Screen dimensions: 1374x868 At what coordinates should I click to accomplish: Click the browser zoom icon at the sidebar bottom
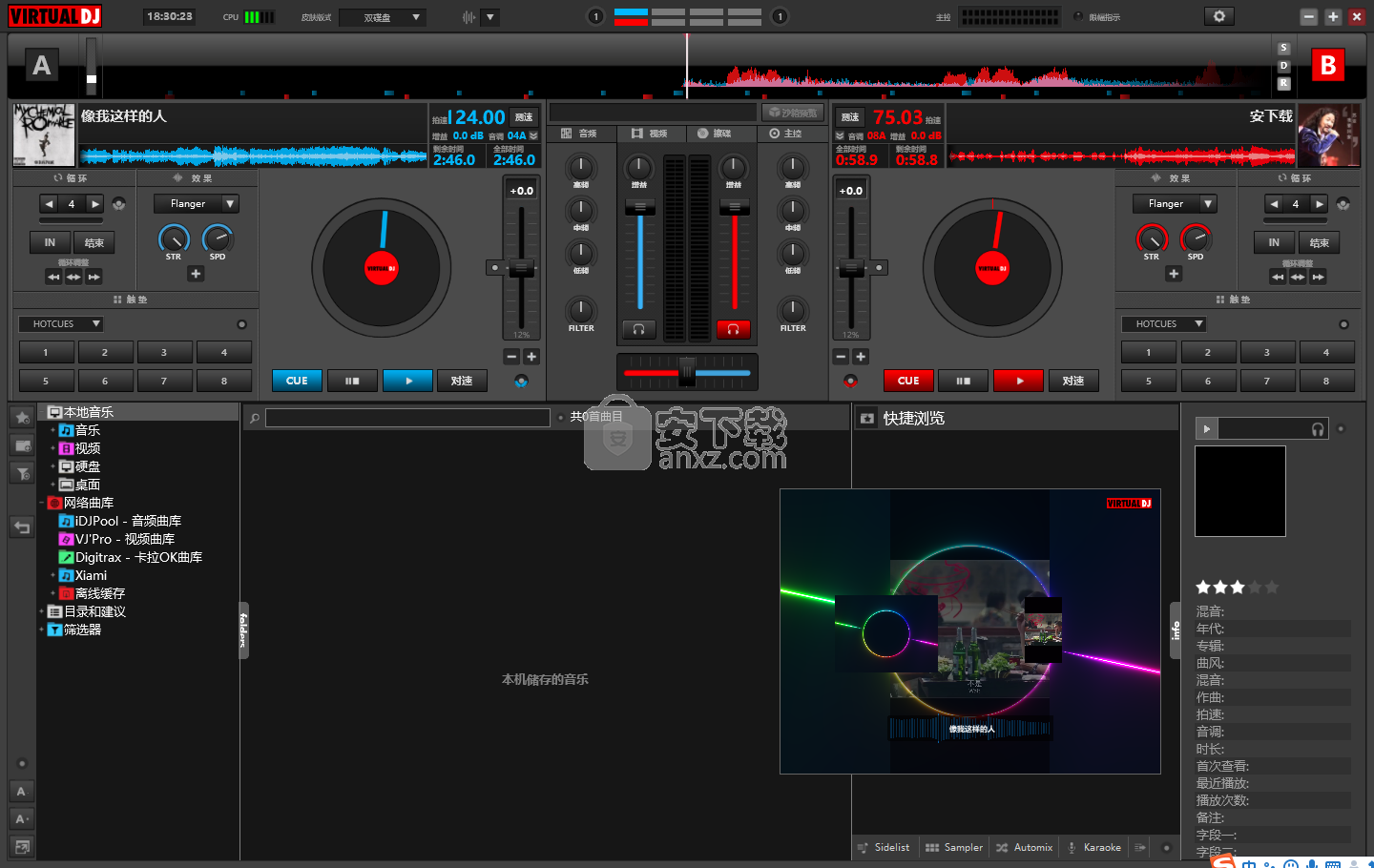21,846
